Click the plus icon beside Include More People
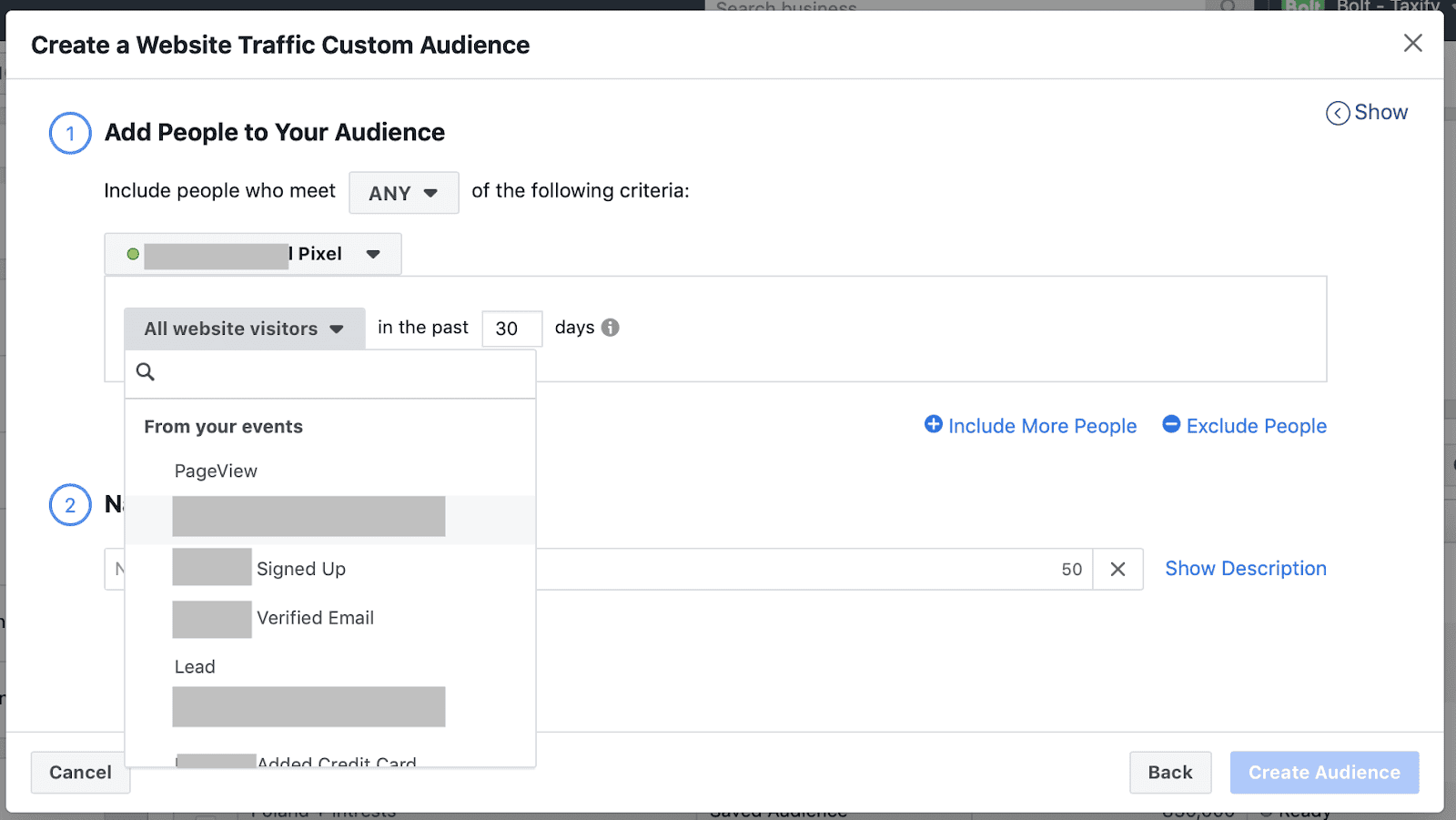Viewport: 1456px width, 820px height. (x=933, y=424)
